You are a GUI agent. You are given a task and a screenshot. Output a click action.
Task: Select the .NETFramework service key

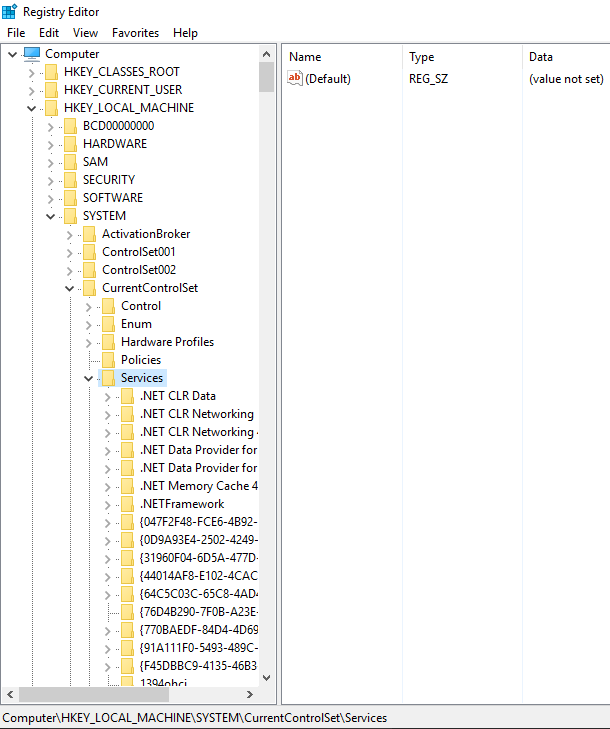pyautogui.click(x=182, y=504)
